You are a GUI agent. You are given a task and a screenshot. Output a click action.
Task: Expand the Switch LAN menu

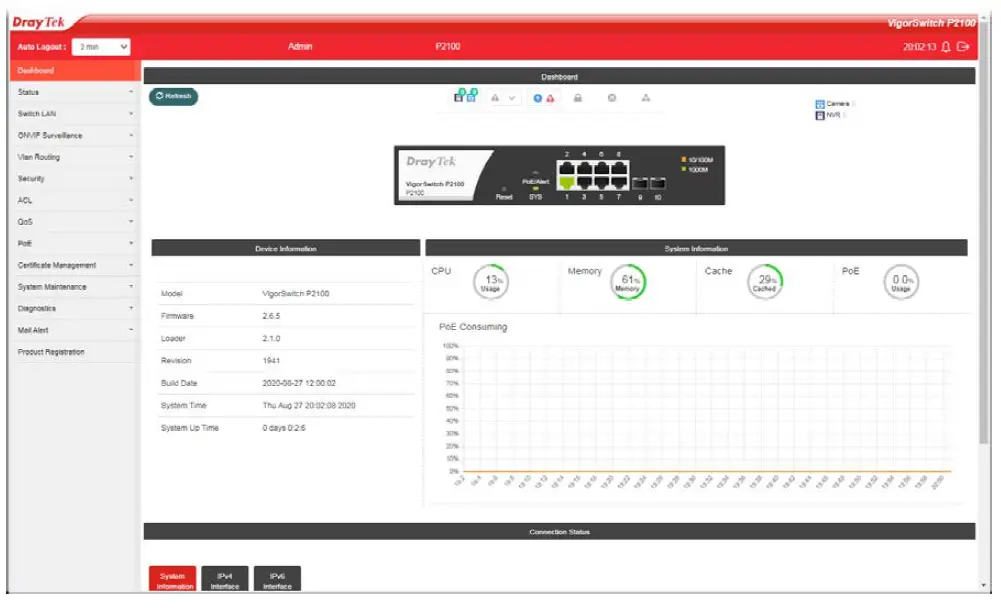click(75, 114)
